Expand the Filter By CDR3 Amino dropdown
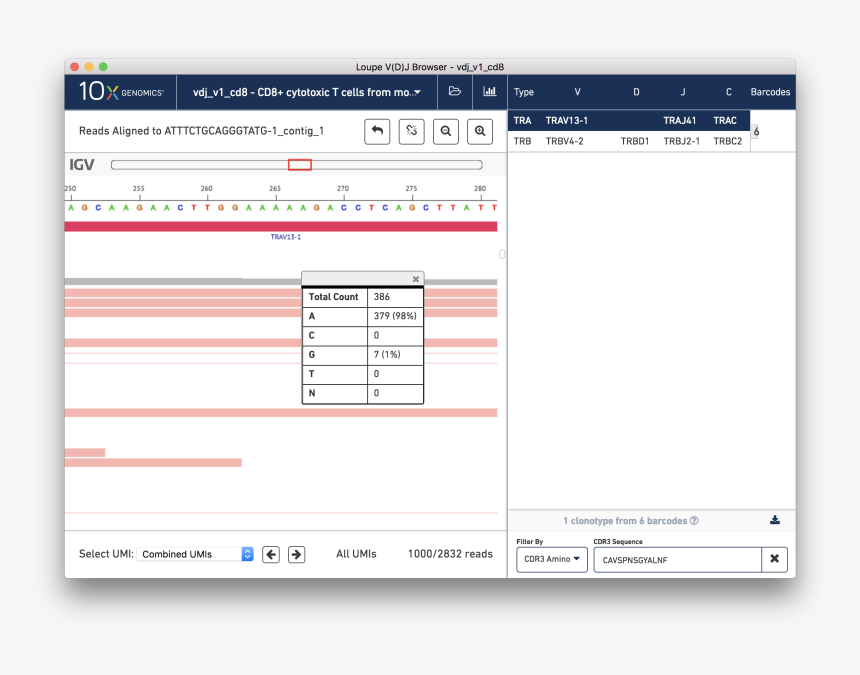This screenshot has width=860, height=675. coord(551,560)
